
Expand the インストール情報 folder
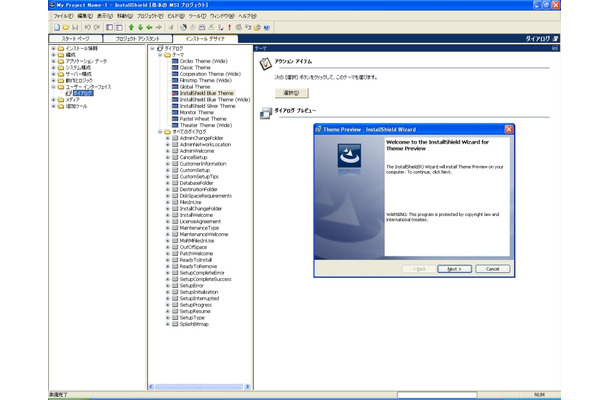(x=53, y=49)
